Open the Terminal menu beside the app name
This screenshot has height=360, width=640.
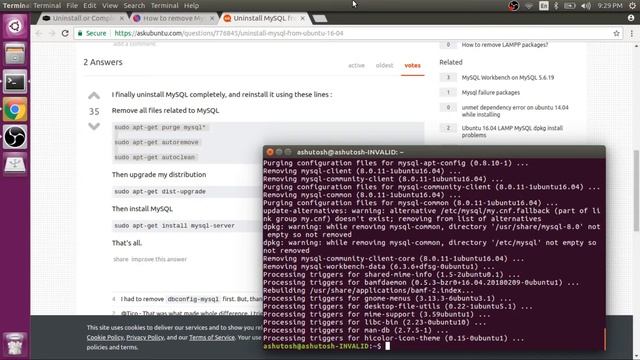[x=47, y=6]
